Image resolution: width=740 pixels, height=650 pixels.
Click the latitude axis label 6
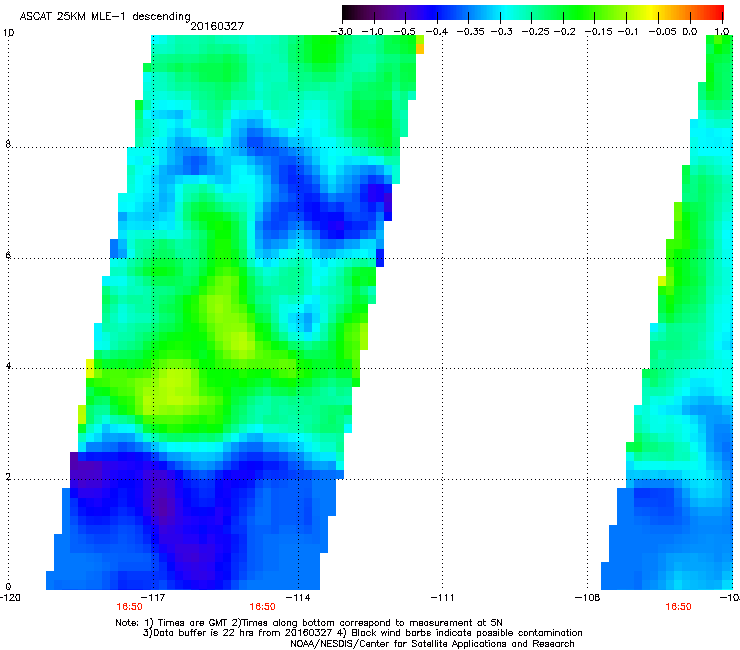[8, 255]
